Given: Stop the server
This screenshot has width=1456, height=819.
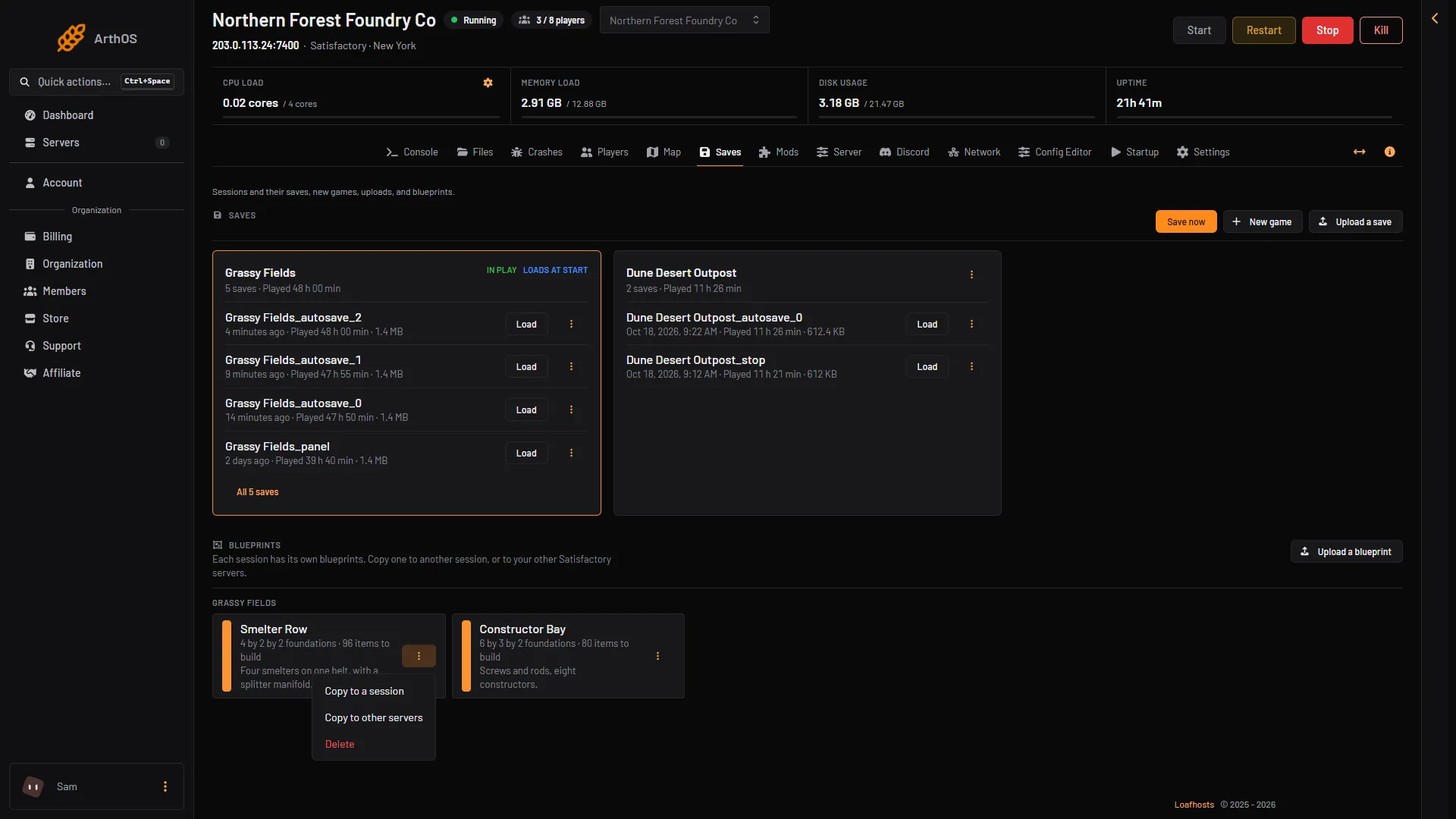Looking at the screenshot, I should click(x=1327, y=30).
